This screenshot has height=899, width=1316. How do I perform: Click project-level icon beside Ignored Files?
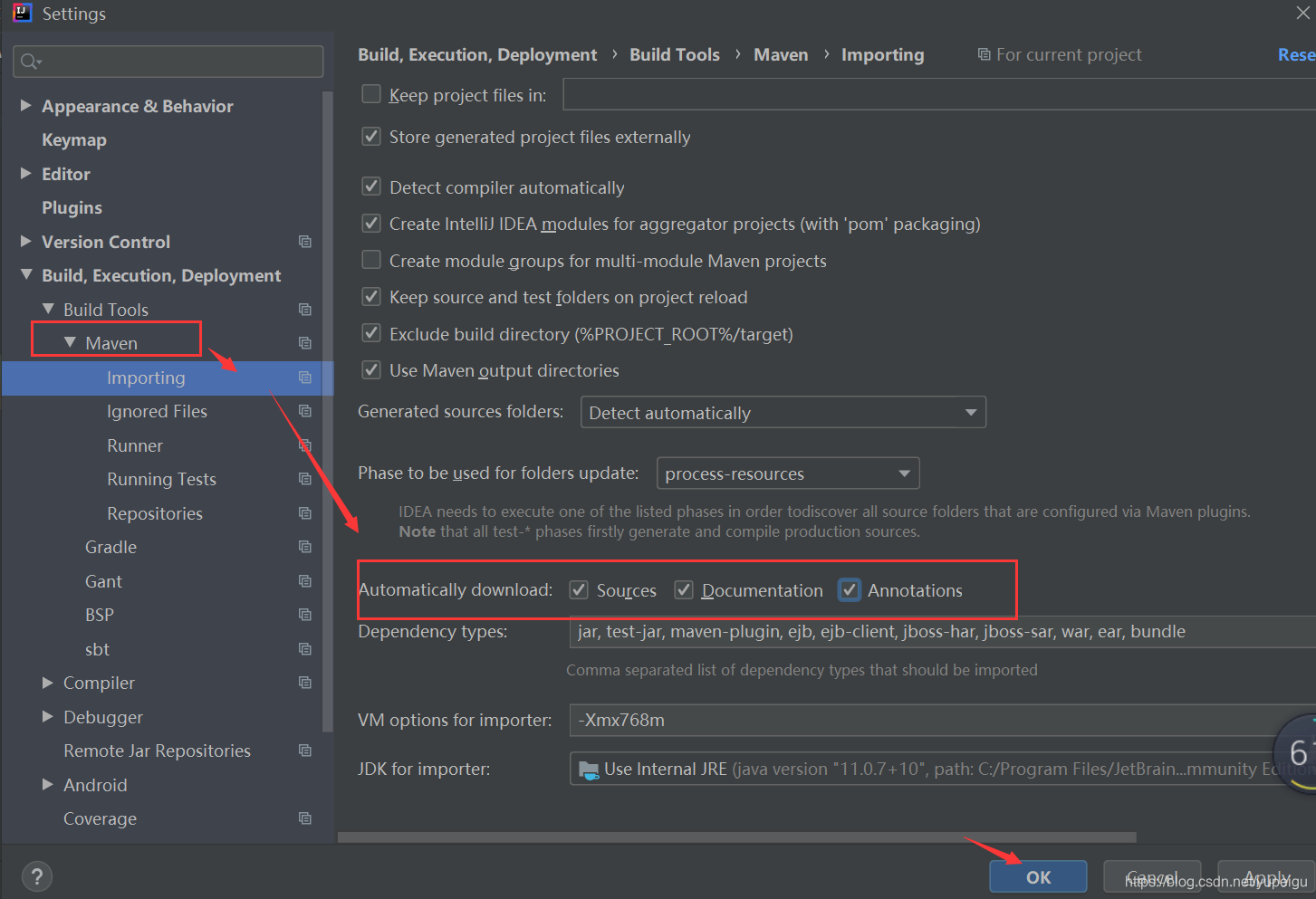pyautogui.click(x=305, y=411)
